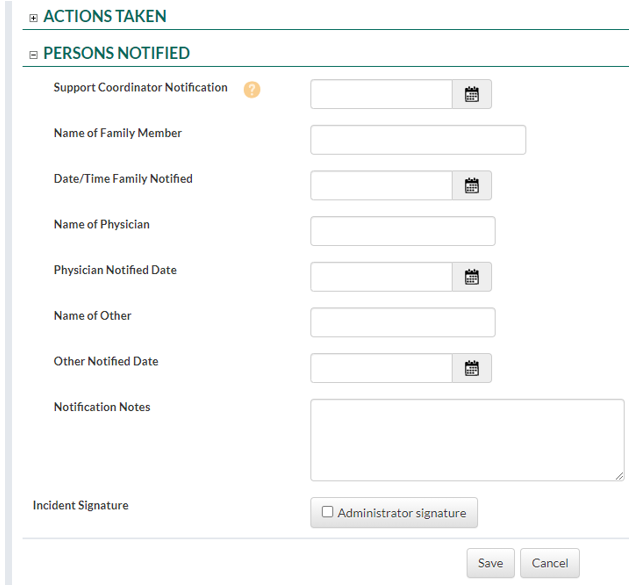Click the Other Notified Date input box

pyautogui.click(x=381, y=368)
